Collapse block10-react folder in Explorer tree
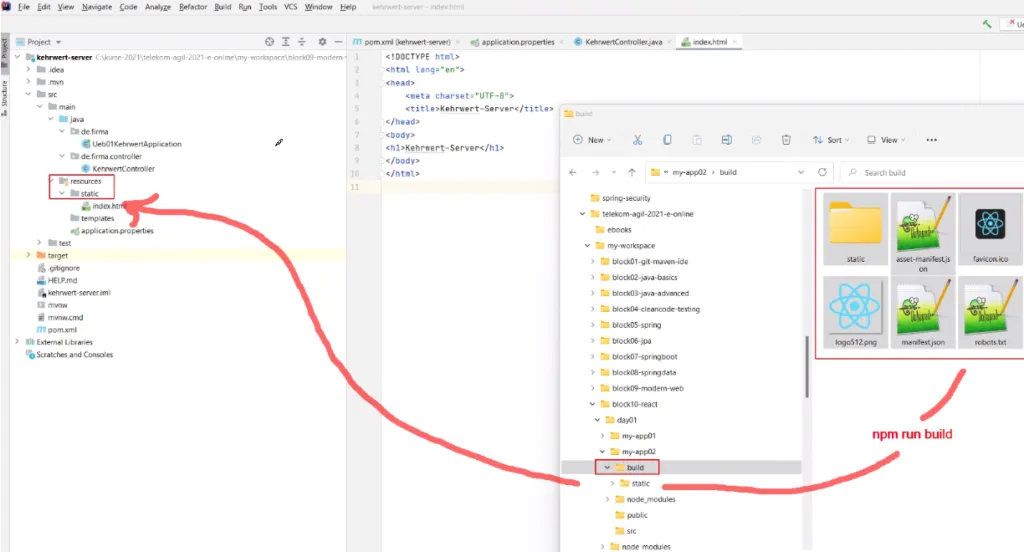The image size is (1024, 552). pos(592,404)
